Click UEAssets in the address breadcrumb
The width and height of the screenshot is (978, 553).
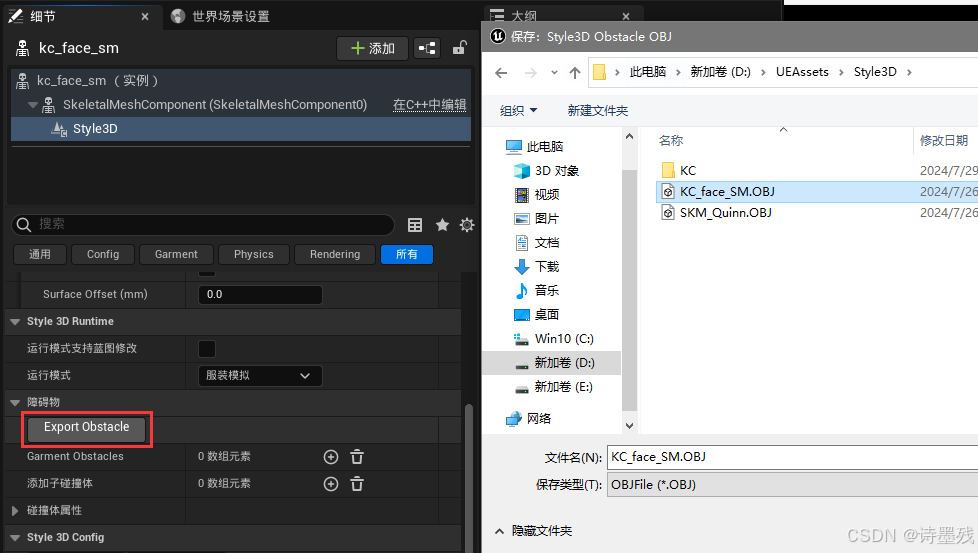click(x=802, y=72)
